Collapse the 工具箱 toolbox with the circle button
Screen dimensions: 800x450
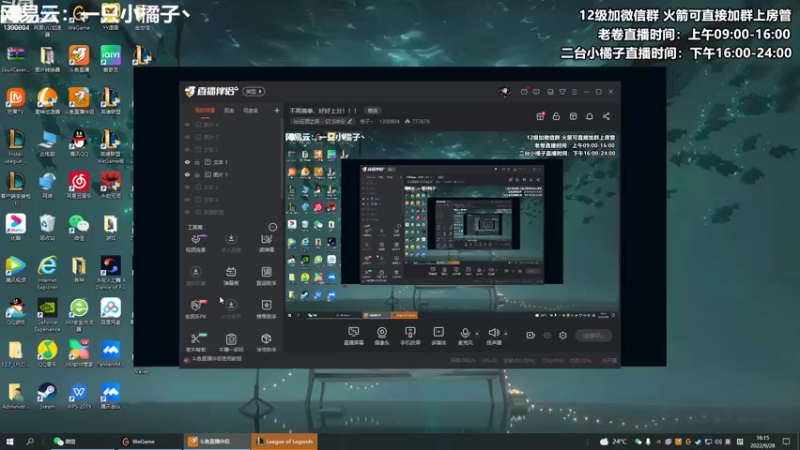pos(272,227)
